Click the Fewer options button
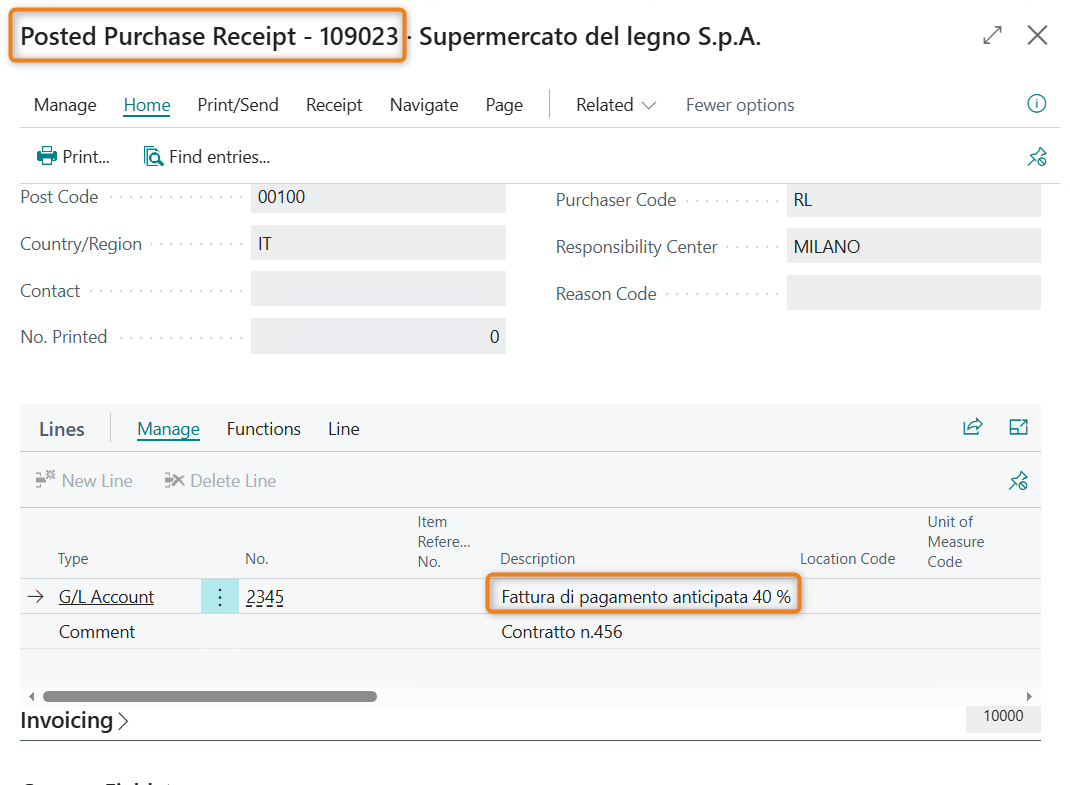 (740, 105)
